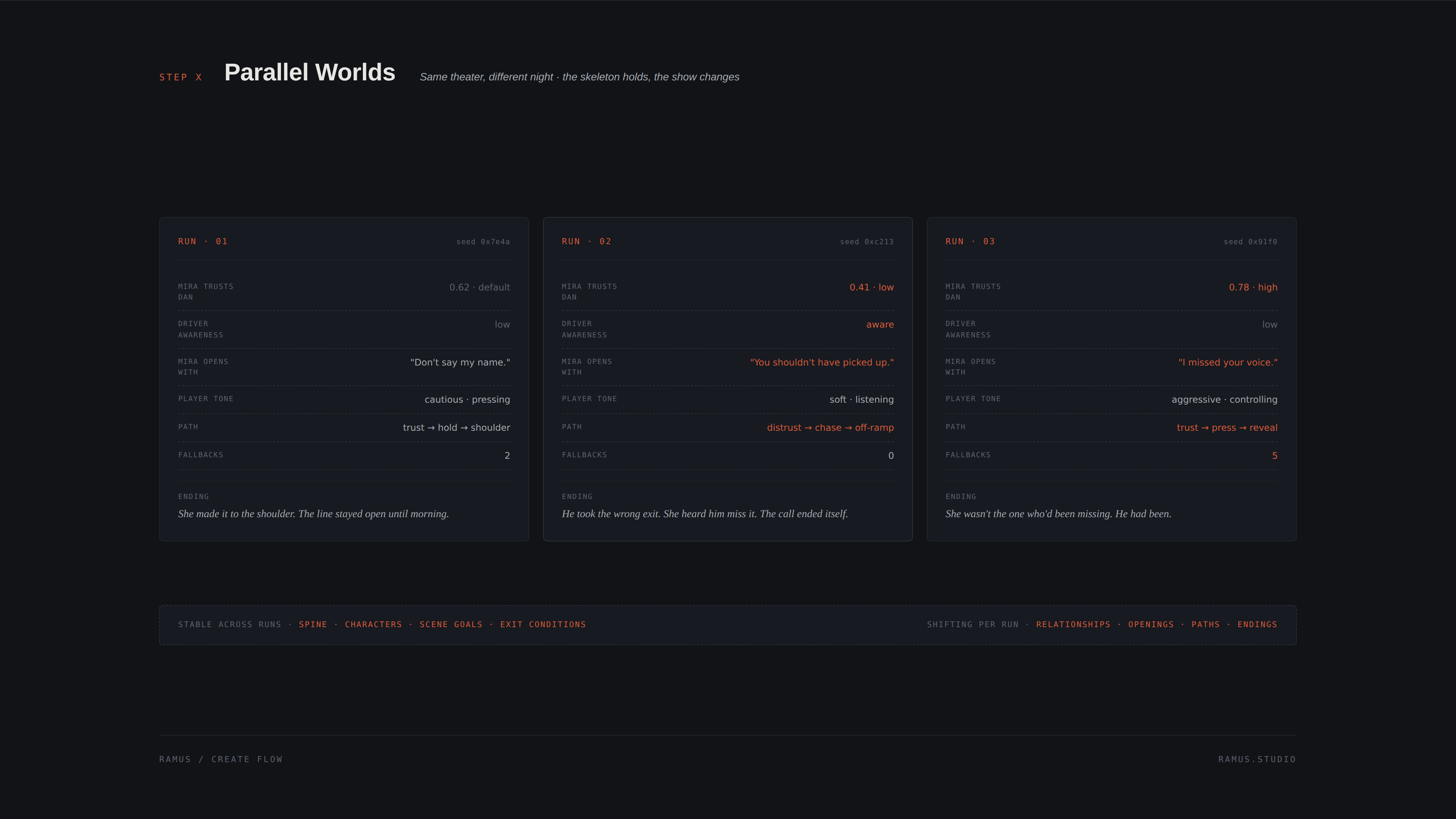Select the quote "Don't say my name."
Screen dimensions: 1456x819
pos(460,362)
